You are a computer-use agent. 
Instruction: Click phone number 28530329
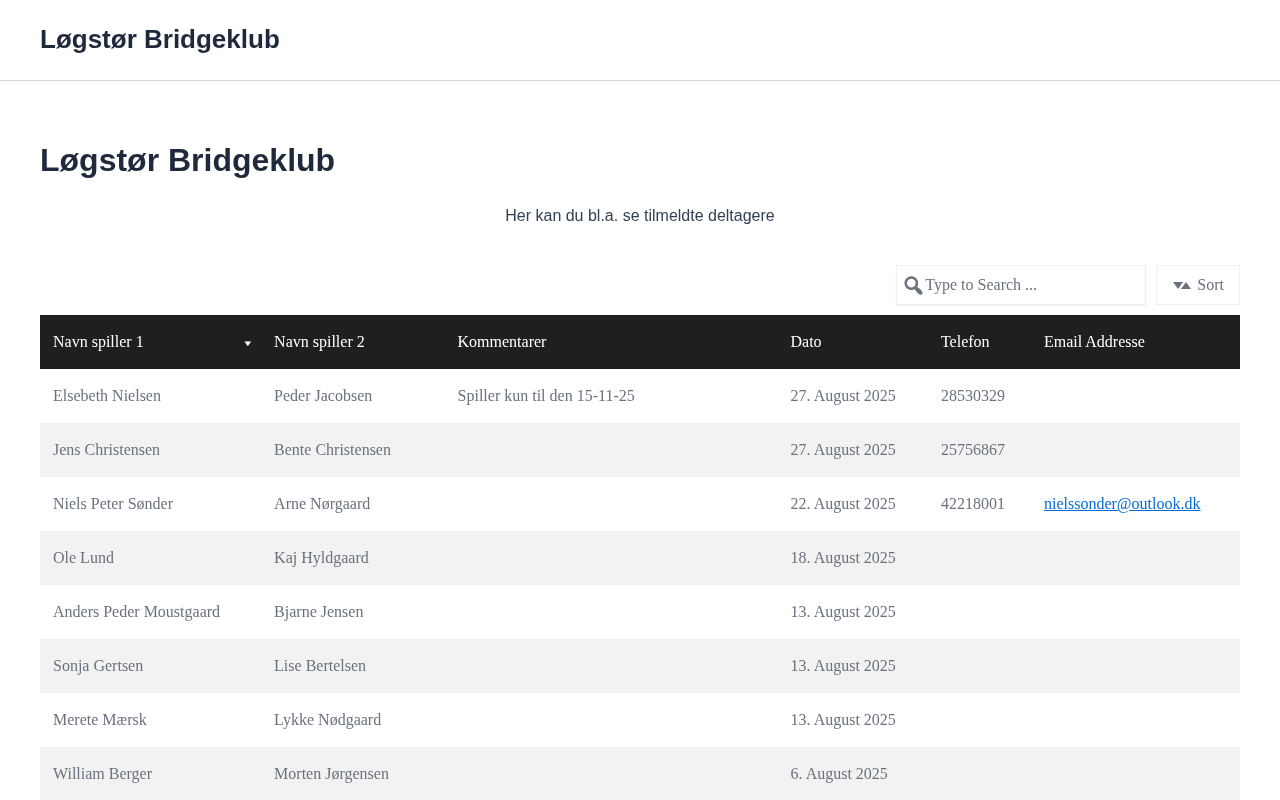pos(973,396)
